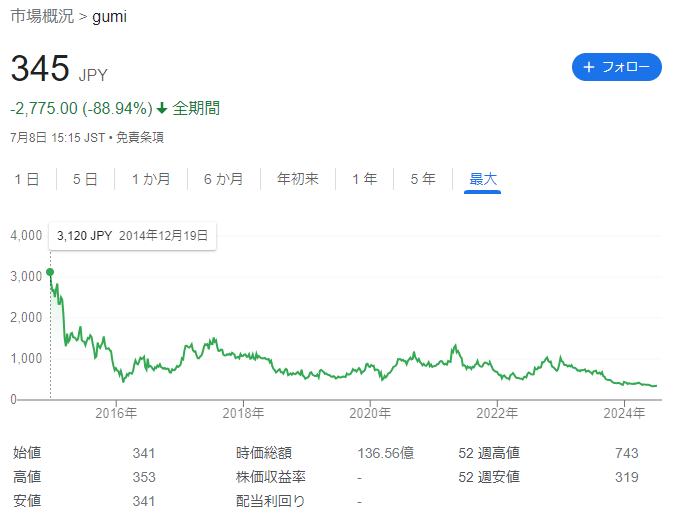Select the 1日 time range tab

coord(26,179)
